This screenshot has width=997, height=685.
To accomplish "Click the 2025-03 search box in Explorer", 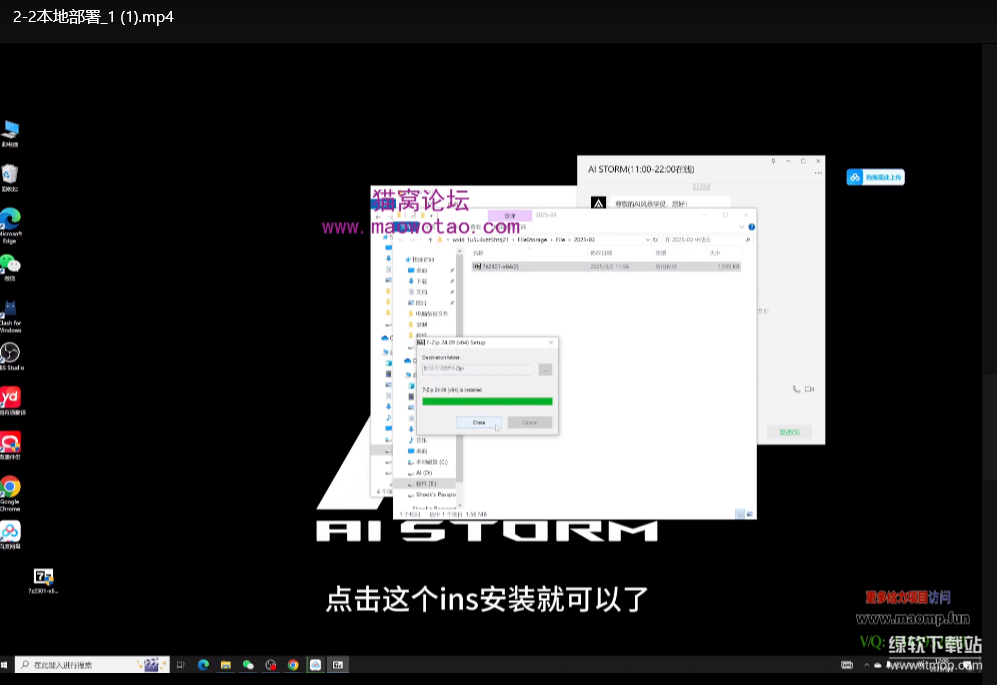I will tap(708, 240).
